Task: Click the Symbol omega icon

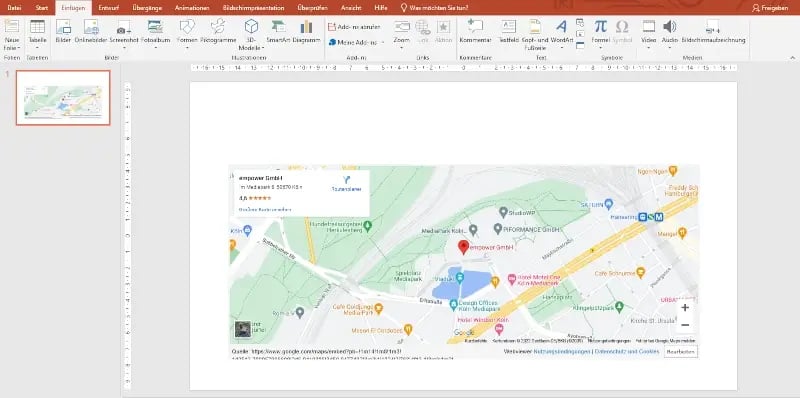Action: [x=621, y=27]
